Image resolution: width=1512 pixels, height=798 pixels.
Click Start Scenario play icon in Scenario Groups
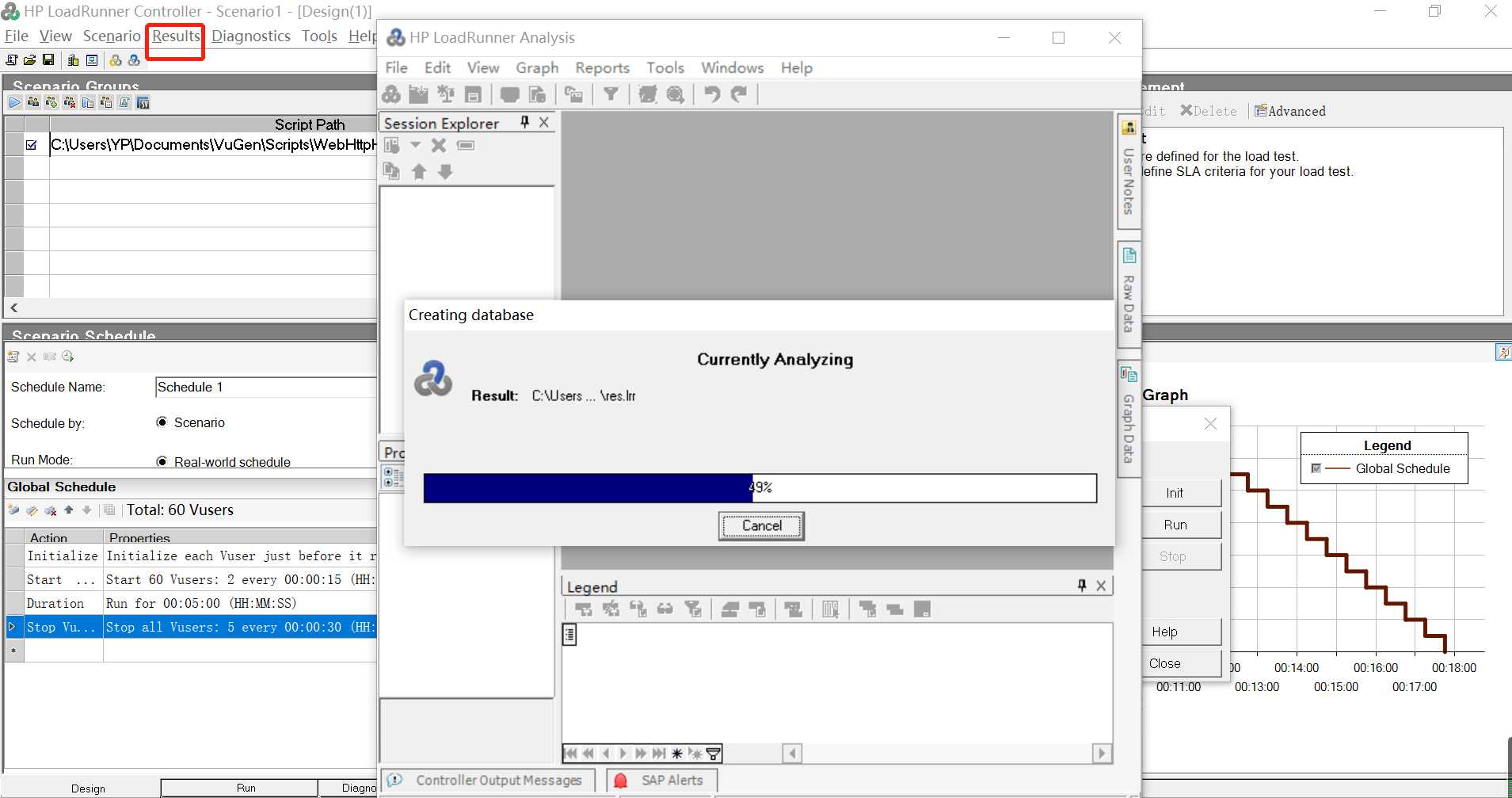click(15, 102)
